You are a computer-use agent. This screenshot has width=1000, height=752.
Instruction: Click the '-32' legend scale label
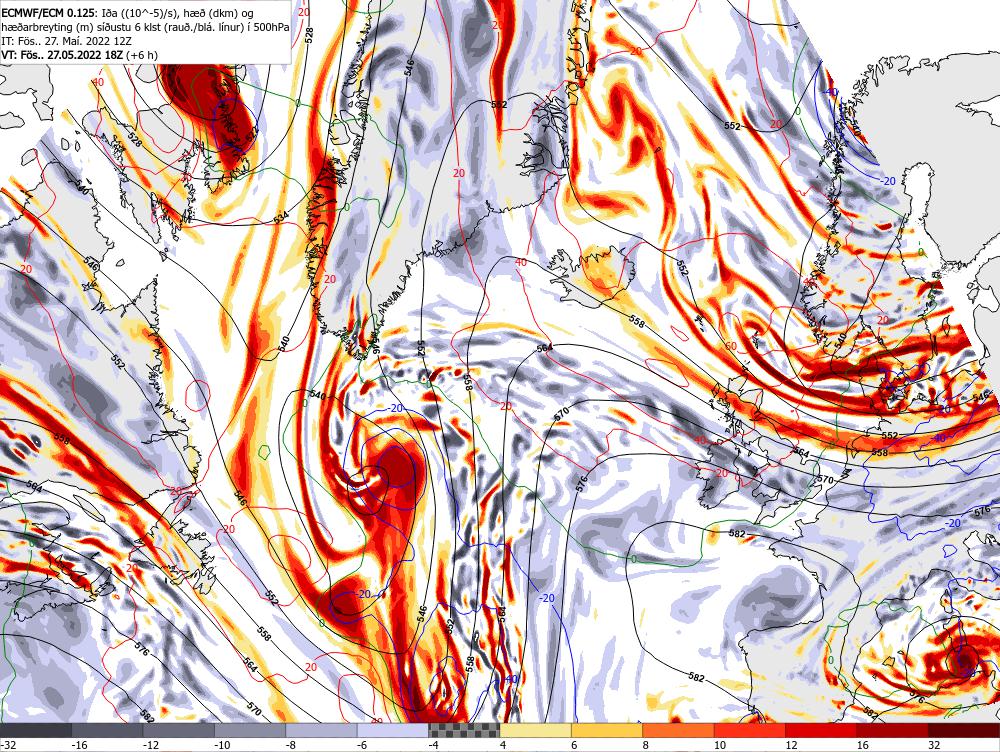[x=8, y=745]
